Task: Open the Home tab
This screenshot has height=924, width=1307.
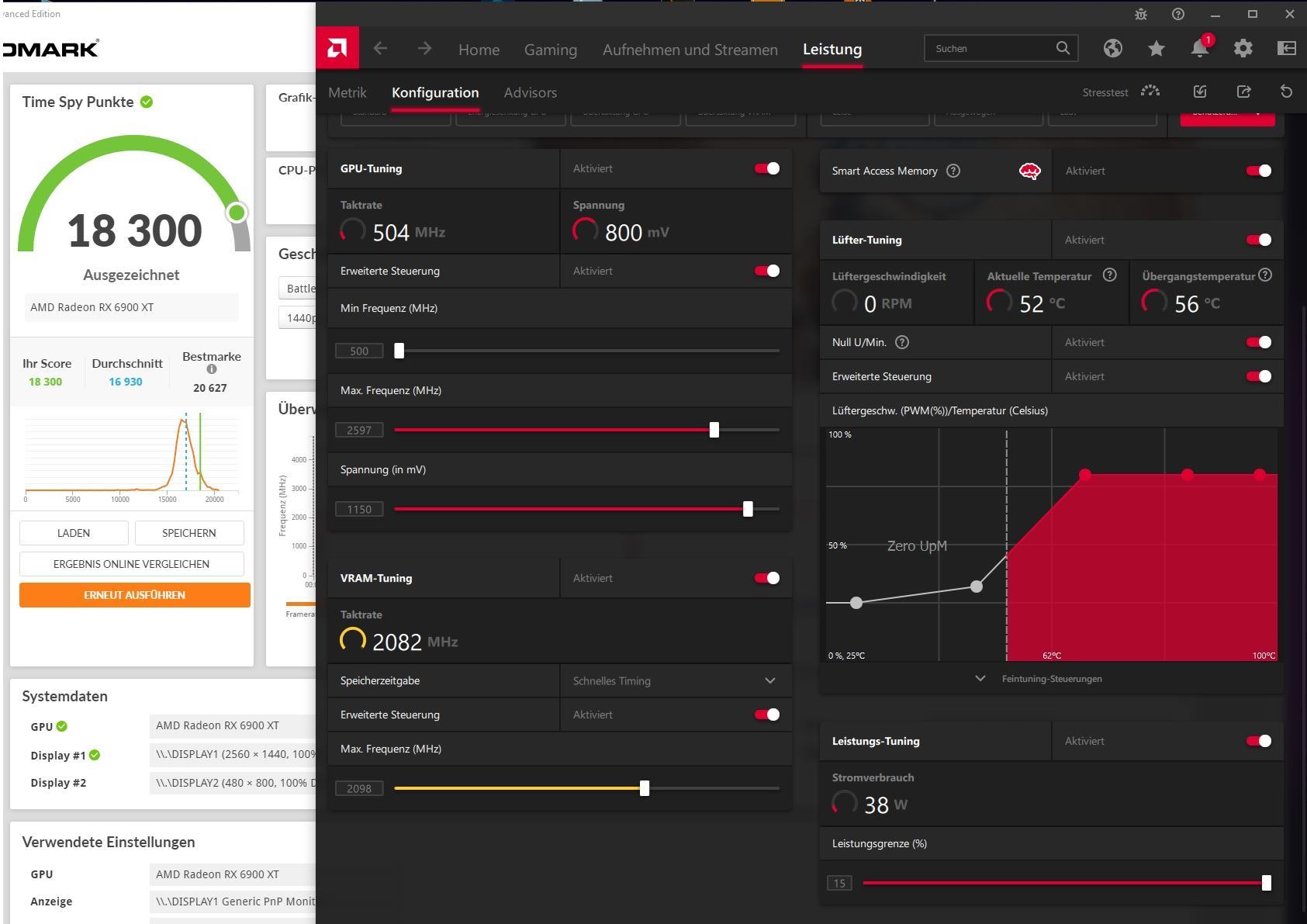Action: pyautogui.click(x=479, y=50)
